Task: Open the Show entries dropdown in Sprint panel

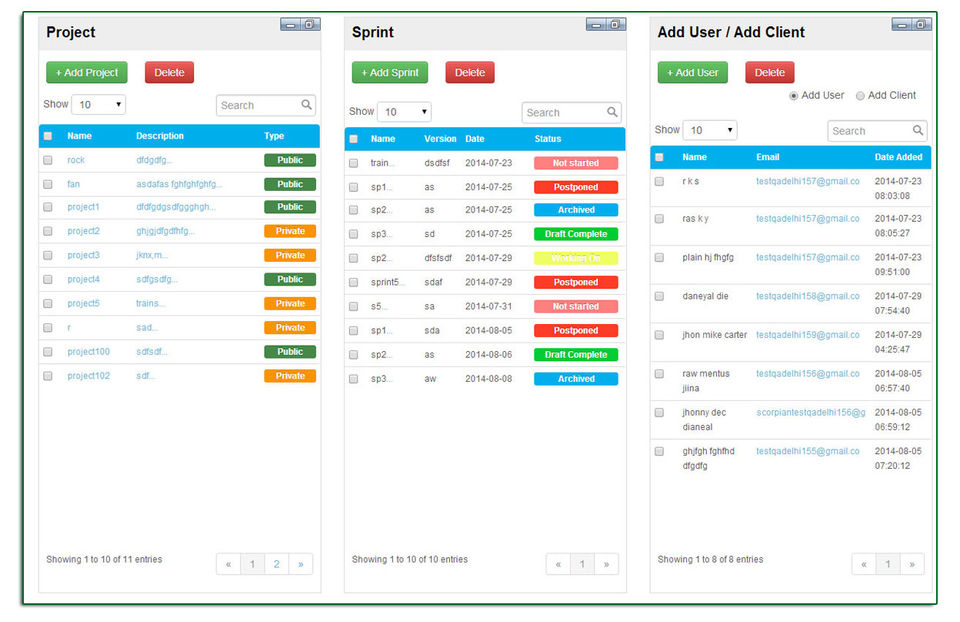Action: click(x=404, y=112)
